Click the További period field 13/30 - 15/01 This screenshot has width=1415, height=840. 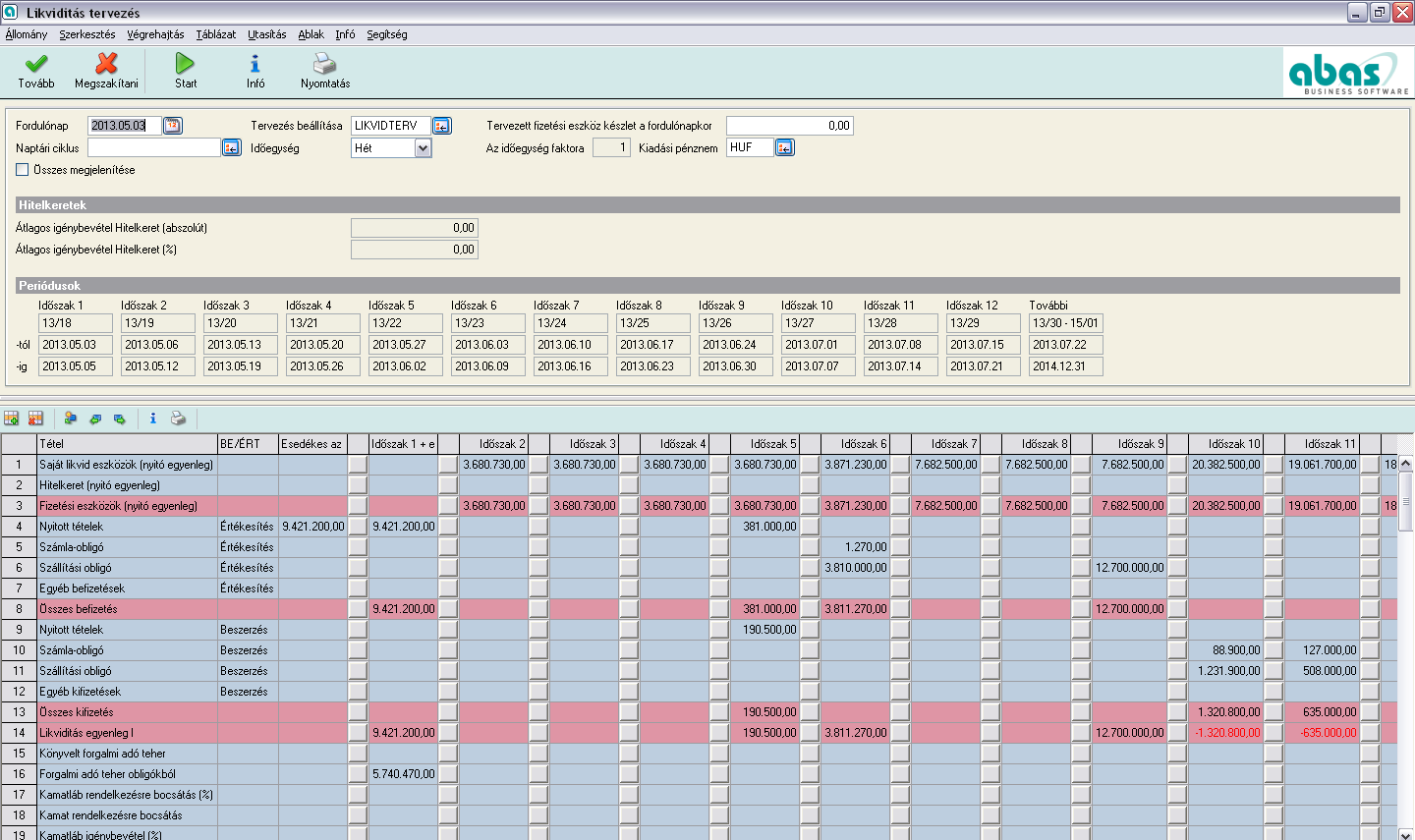coord(1066,323)
